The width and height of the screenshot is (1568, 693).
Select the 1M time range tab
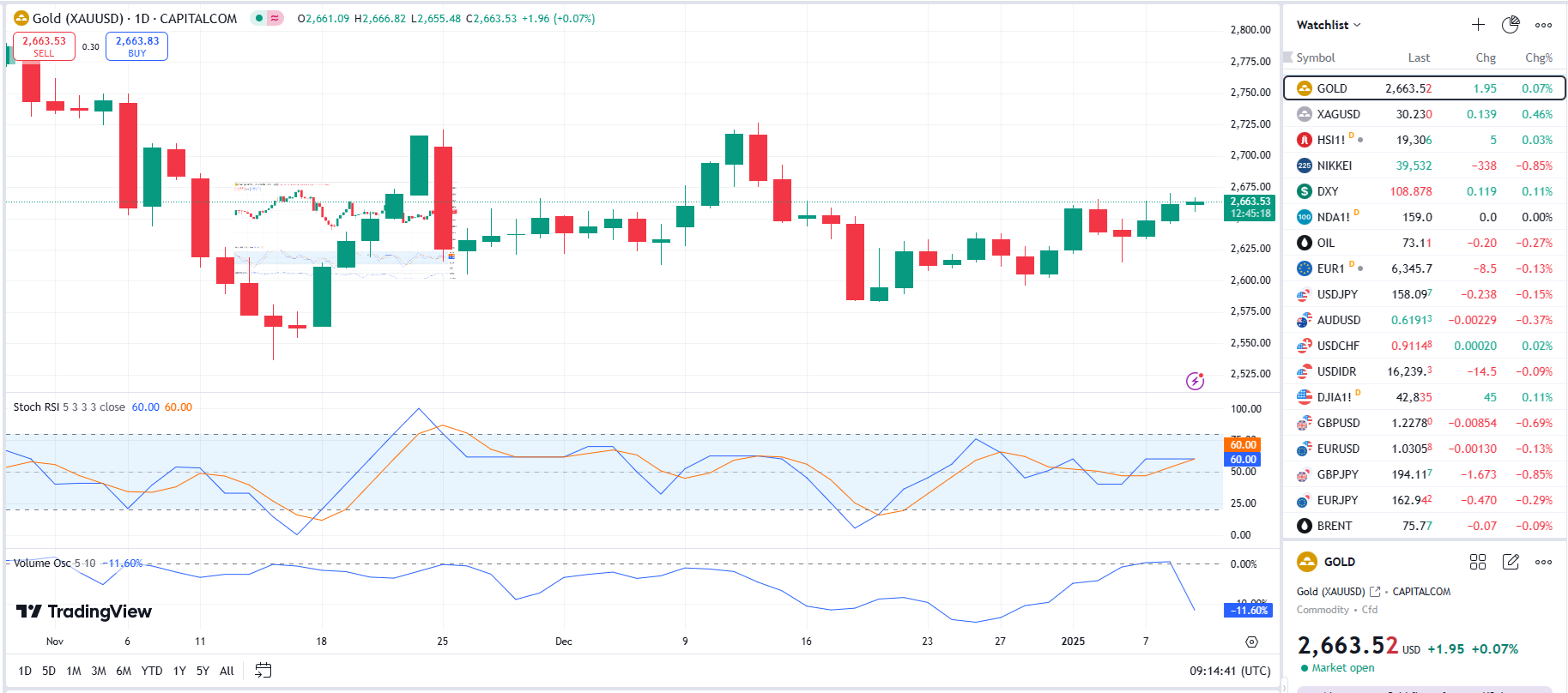click(74, 671)
